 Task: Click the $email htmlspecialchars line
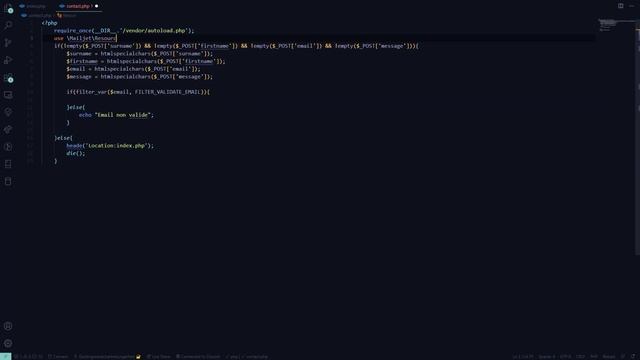click(133, 69)
